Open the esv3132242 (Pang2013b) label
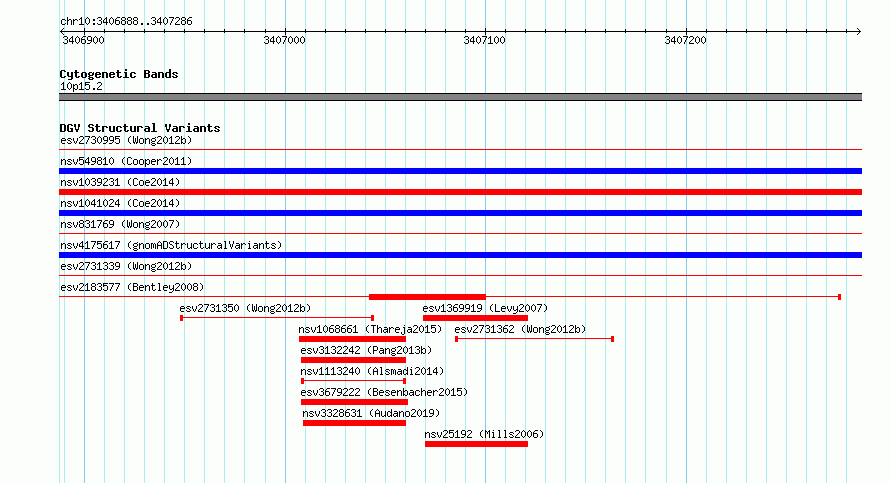Image resolution: width=890 pixels, height=483 pixels. tap(366, 350)
